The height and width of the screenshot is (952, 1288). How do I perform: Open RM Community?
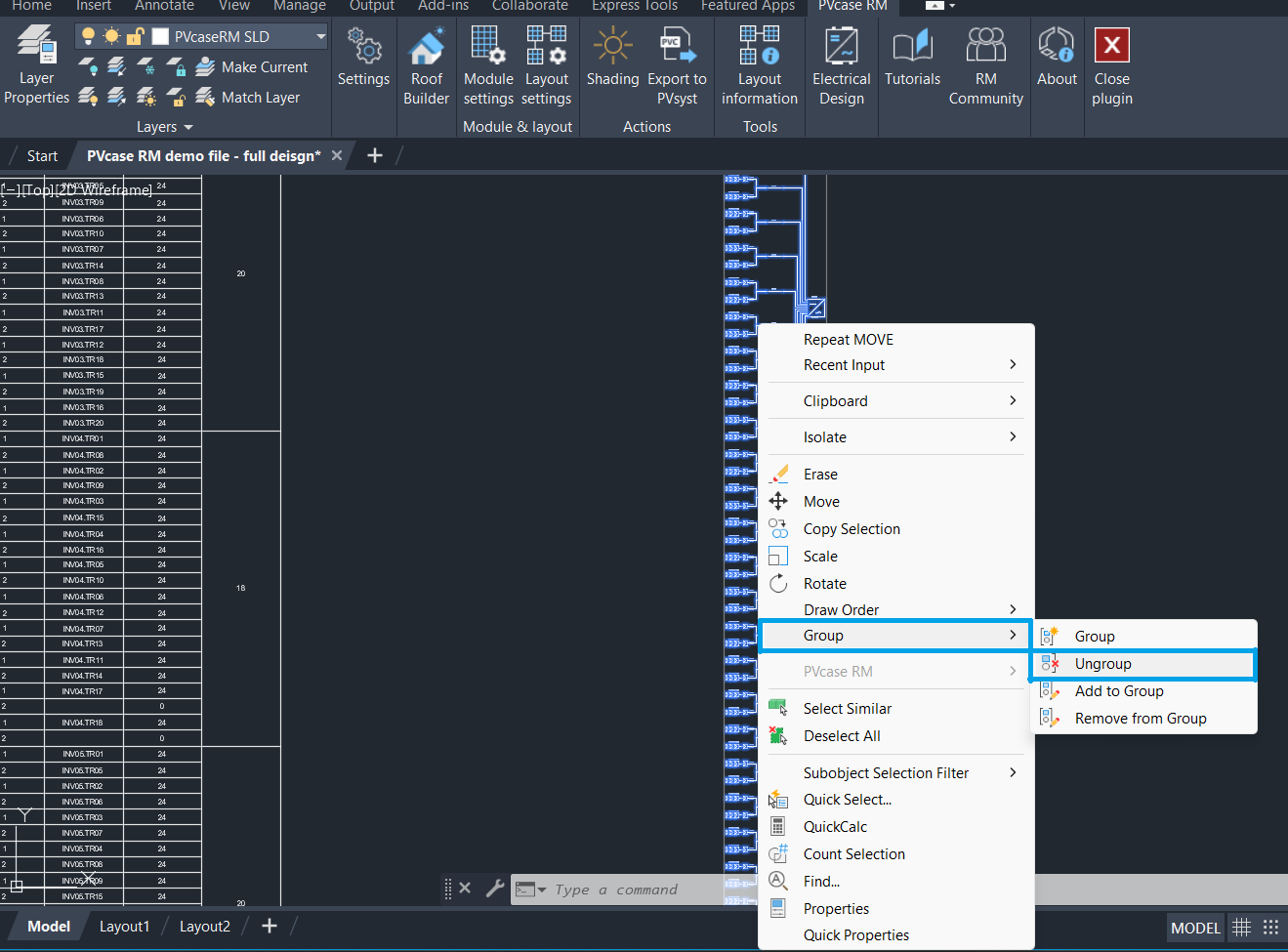click(985, 64)
